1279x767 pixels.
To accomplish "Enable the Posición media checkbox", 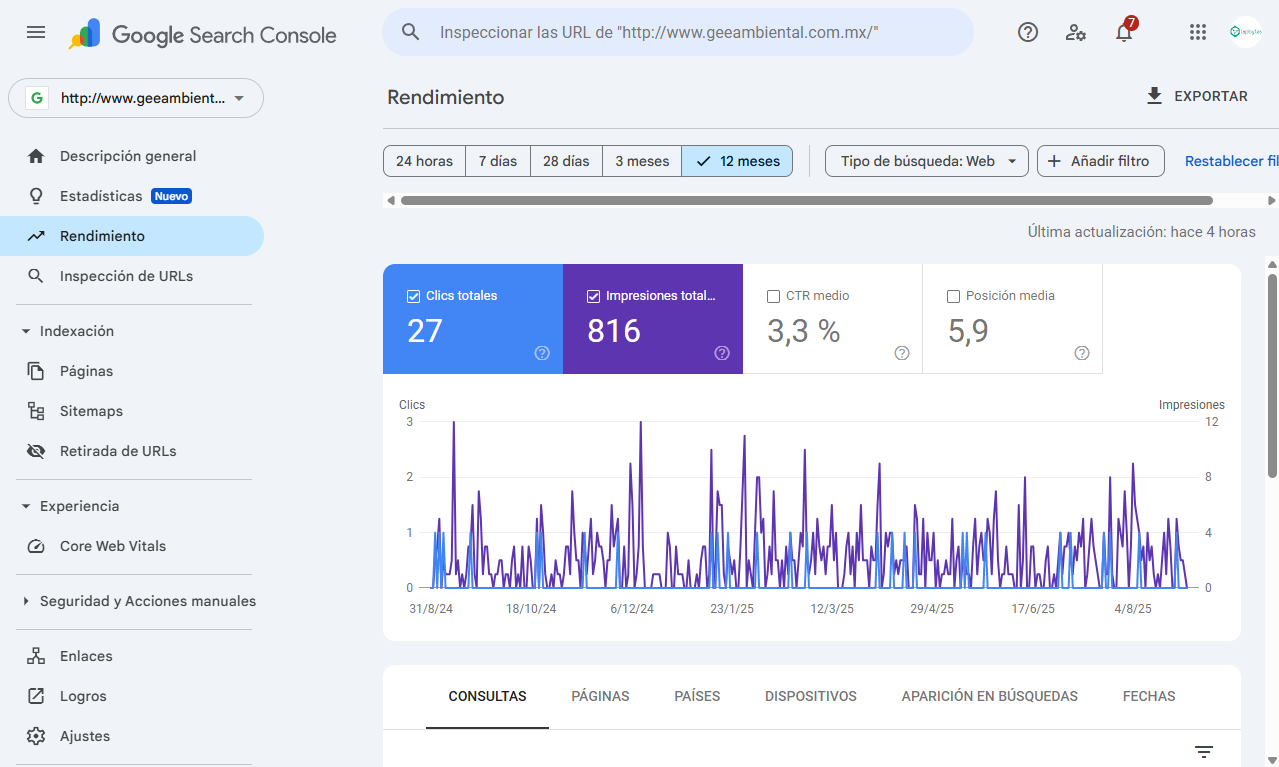I will (x=953, y=296).
